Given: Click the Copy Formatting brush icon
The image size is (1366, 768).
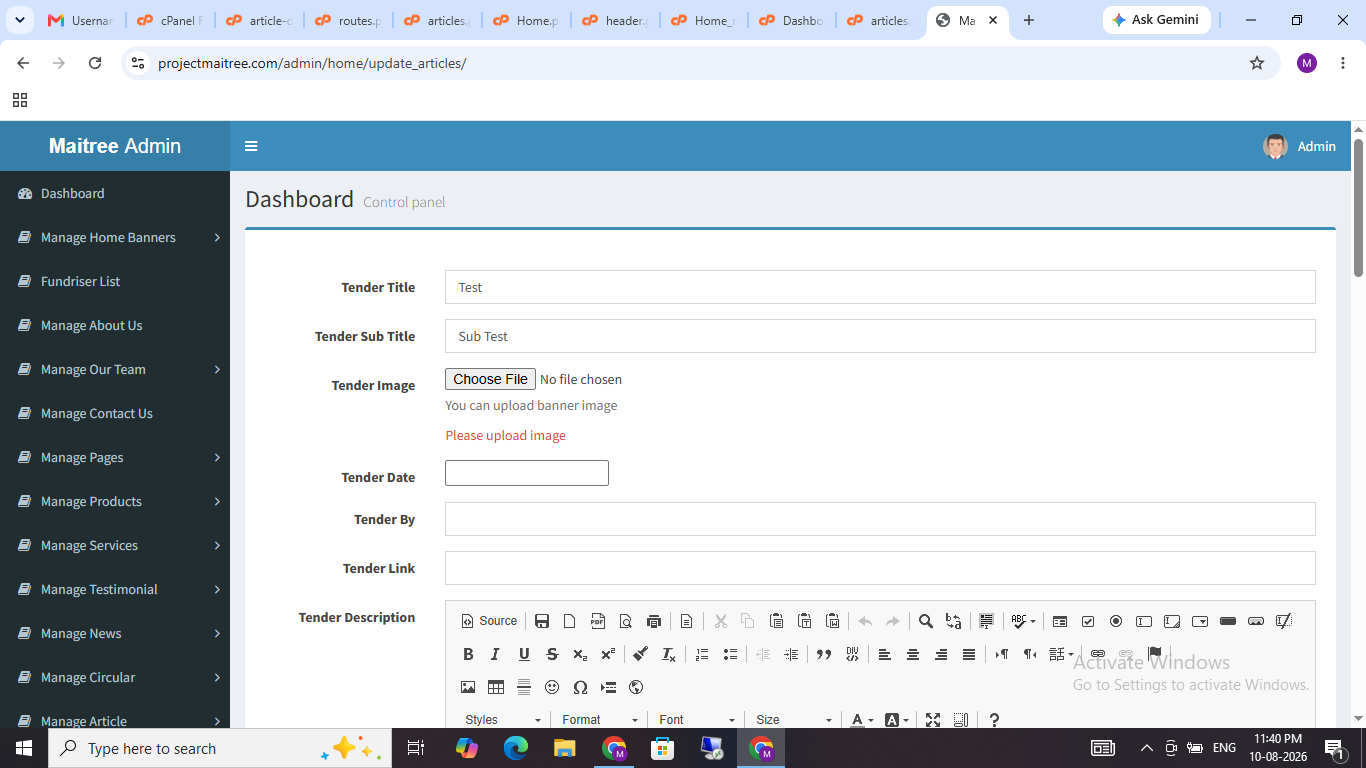Looking at the screenshot, I should pyautogui.click(x=641, y=654).
